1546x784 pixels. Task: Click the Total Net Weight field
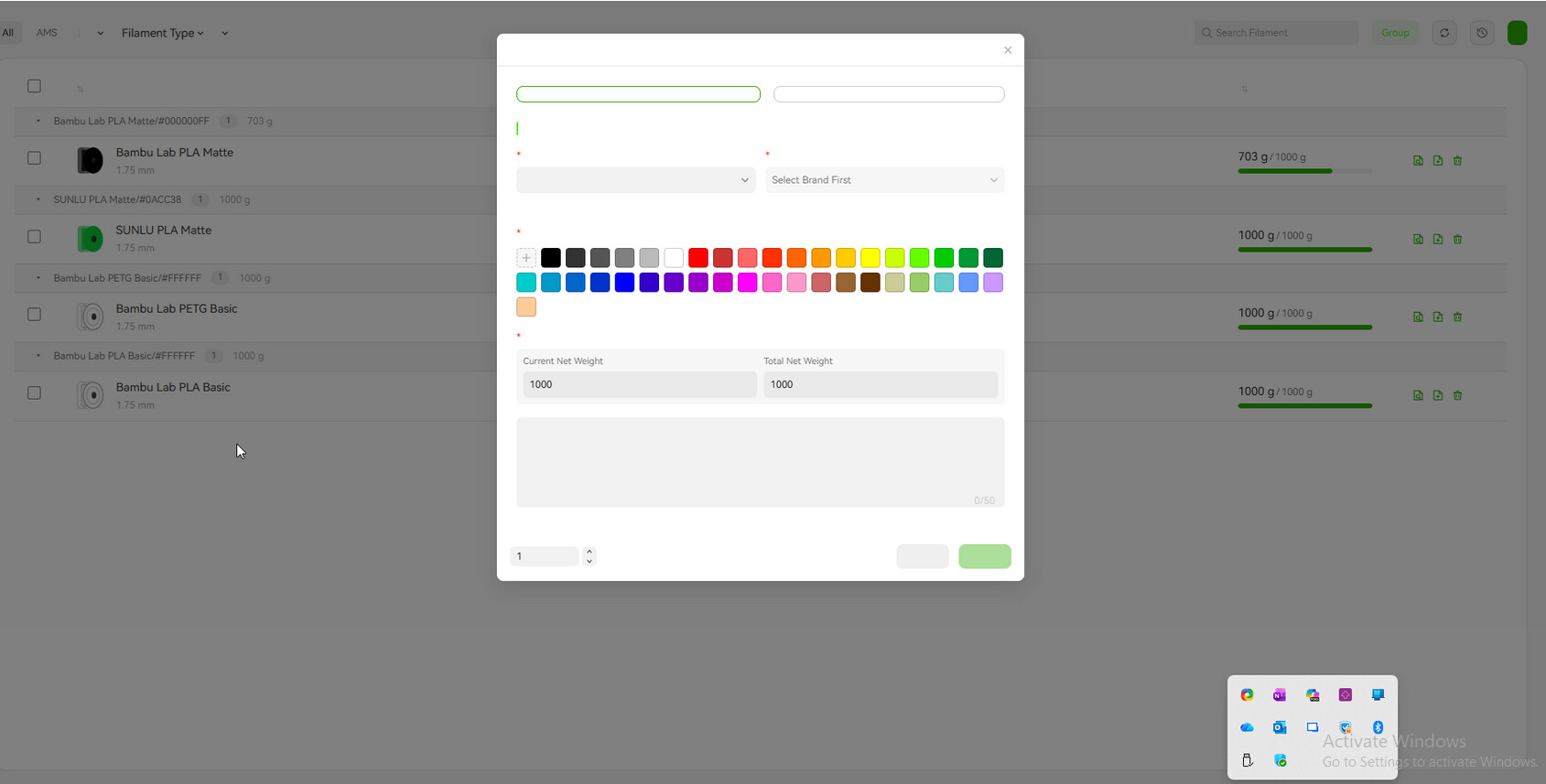coord(881,384)
